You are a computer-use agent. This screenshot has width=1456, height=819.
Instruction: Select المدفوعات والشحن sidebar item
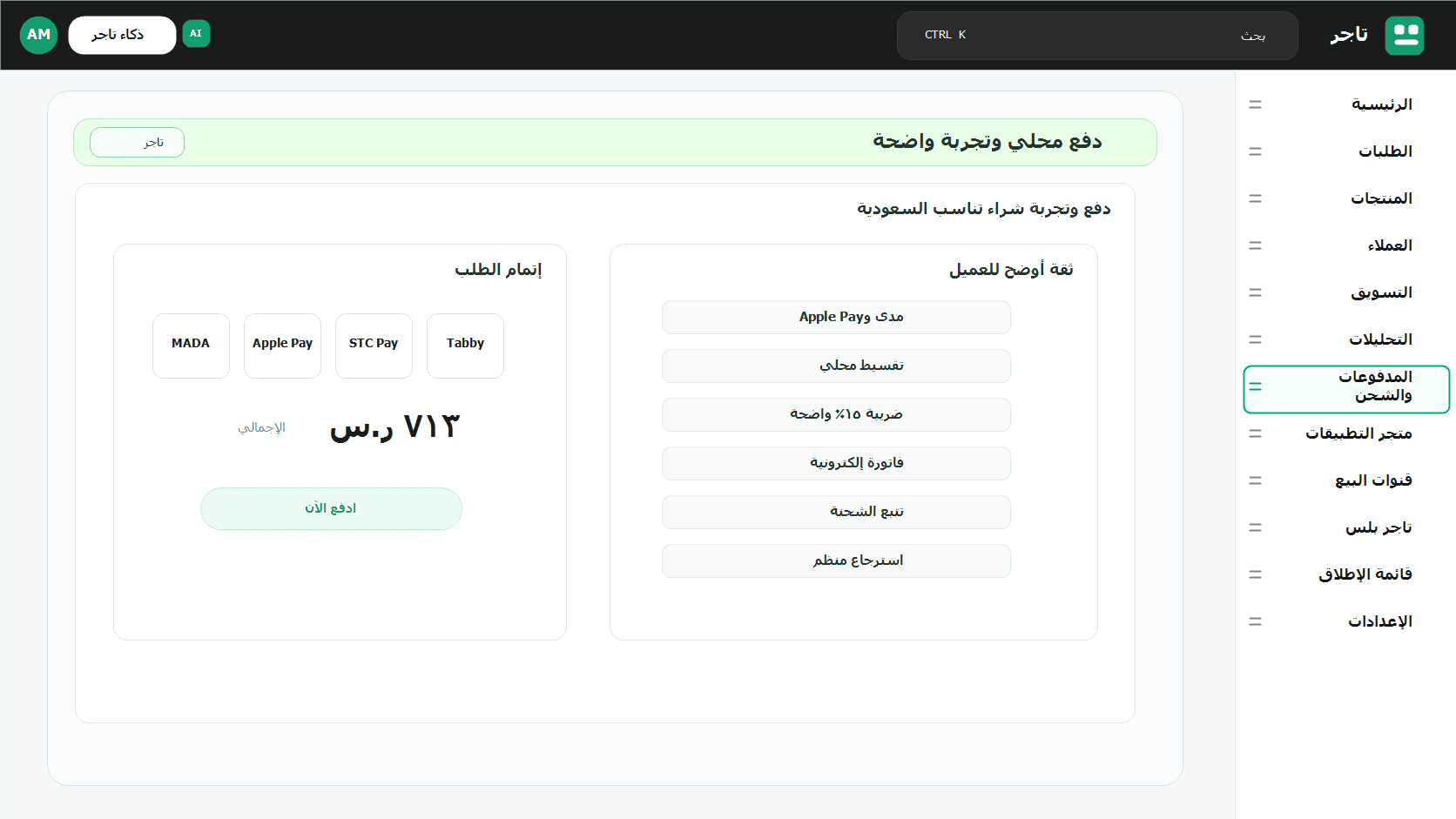click(1346, 389)
